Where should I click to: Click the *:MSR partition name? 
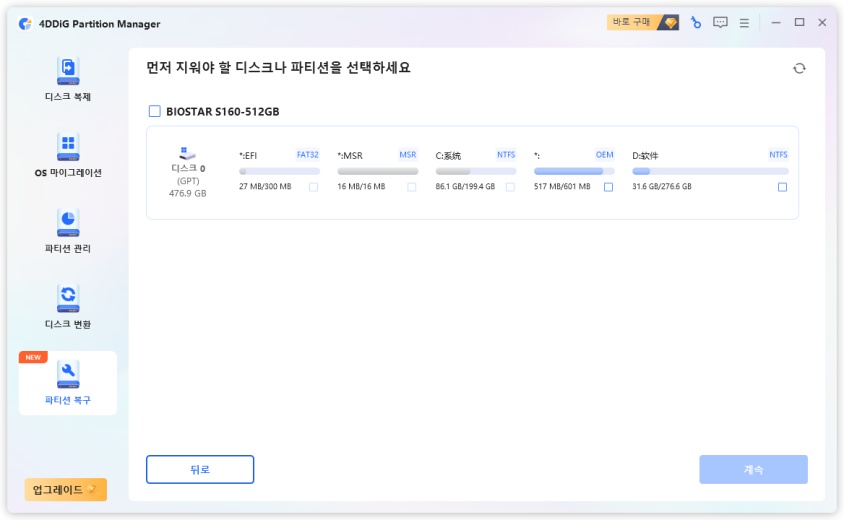350,156
